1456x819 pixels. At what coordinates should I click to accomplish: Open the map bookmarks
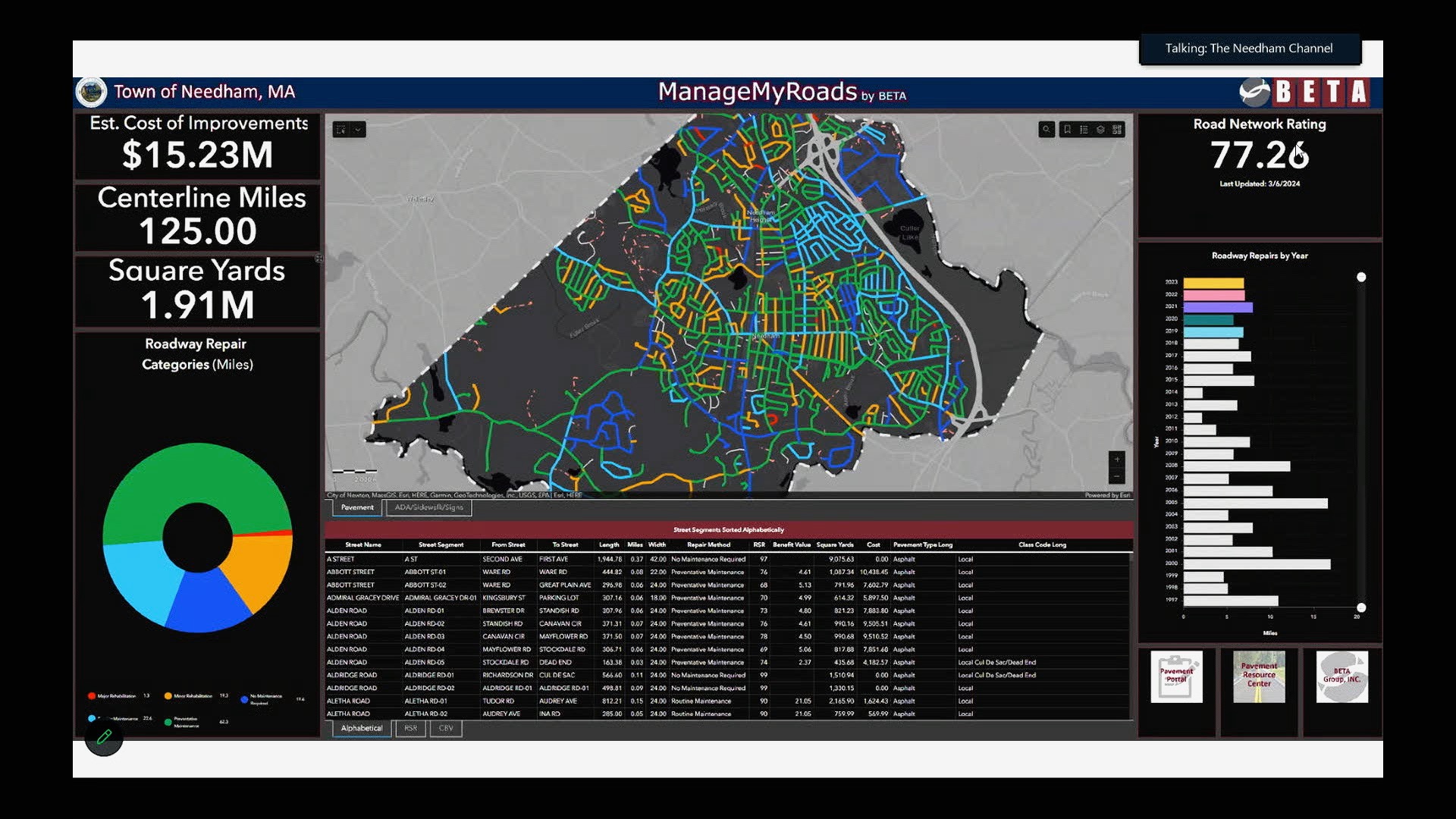pos(1067,130)
